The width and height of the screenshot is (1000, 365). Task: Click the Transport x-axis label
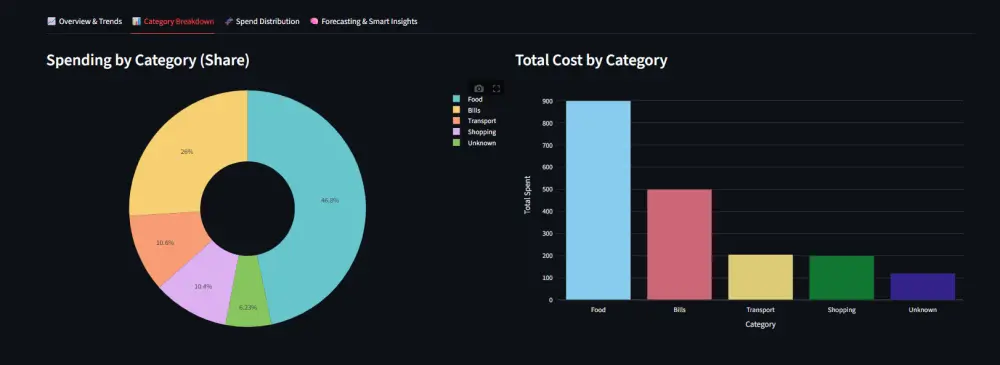[760, 310]
